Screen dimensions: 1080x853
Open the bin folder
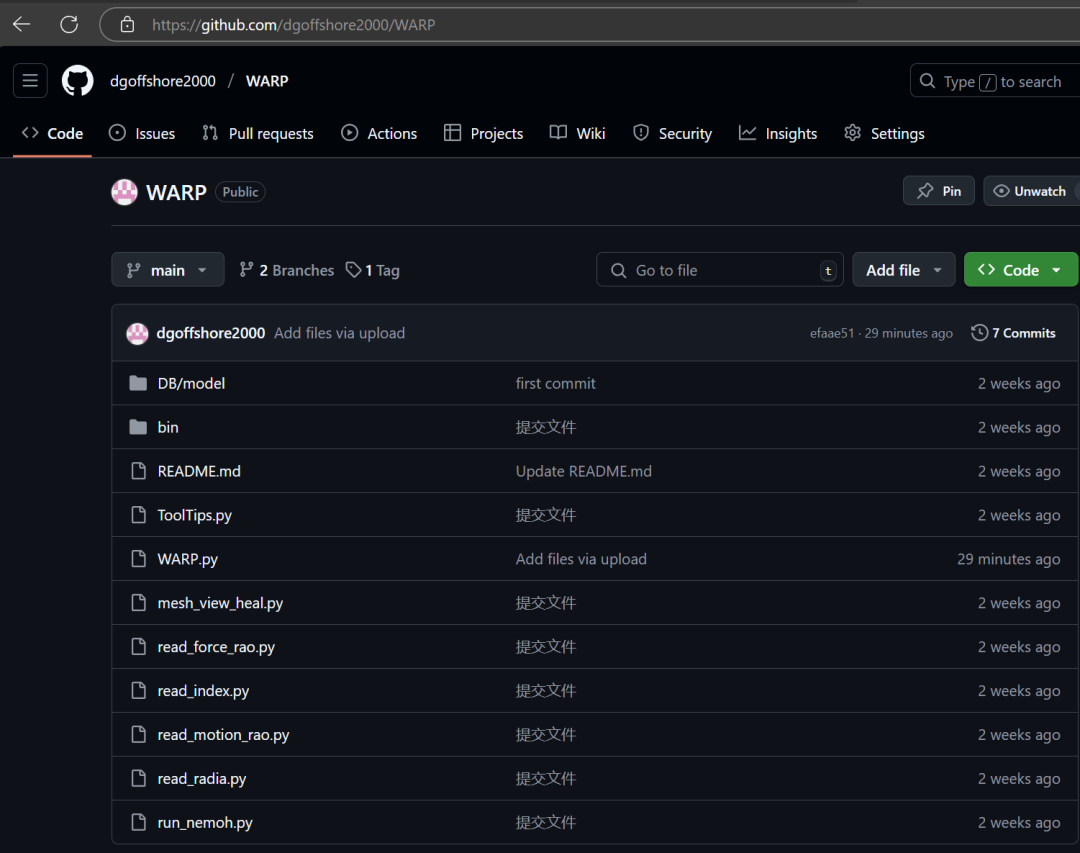point(168,427)
